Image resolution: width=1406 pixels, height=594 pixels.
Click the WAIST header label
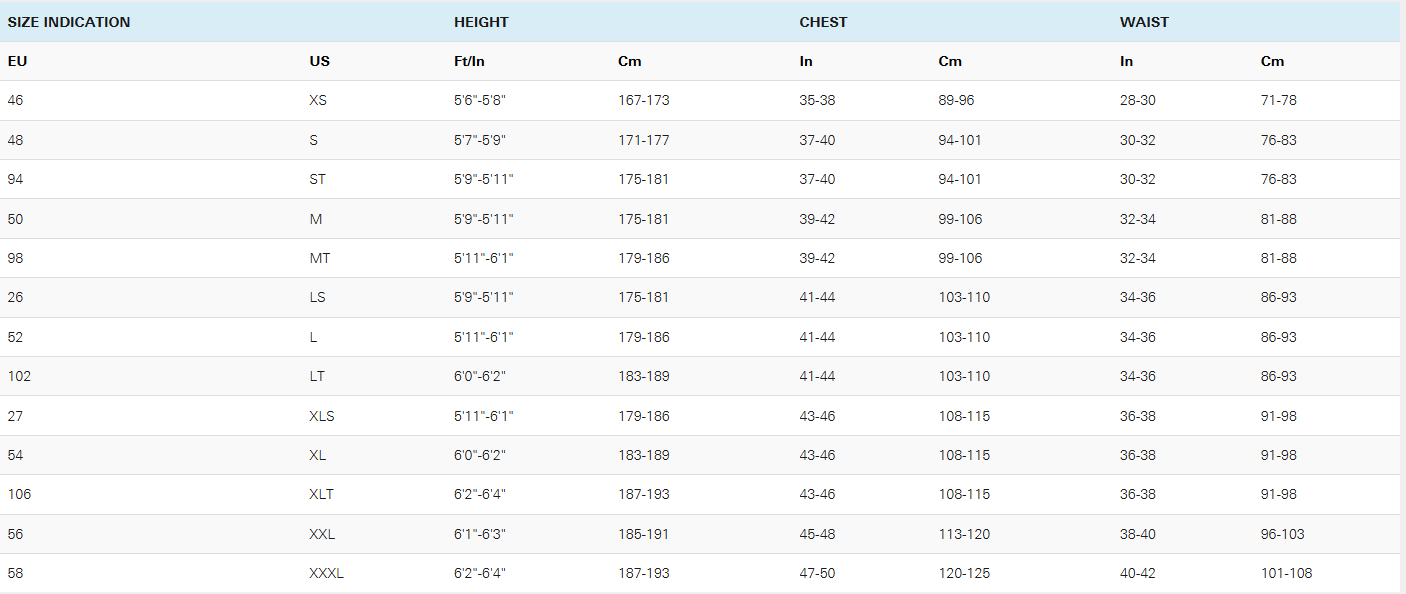point(1144,22)
